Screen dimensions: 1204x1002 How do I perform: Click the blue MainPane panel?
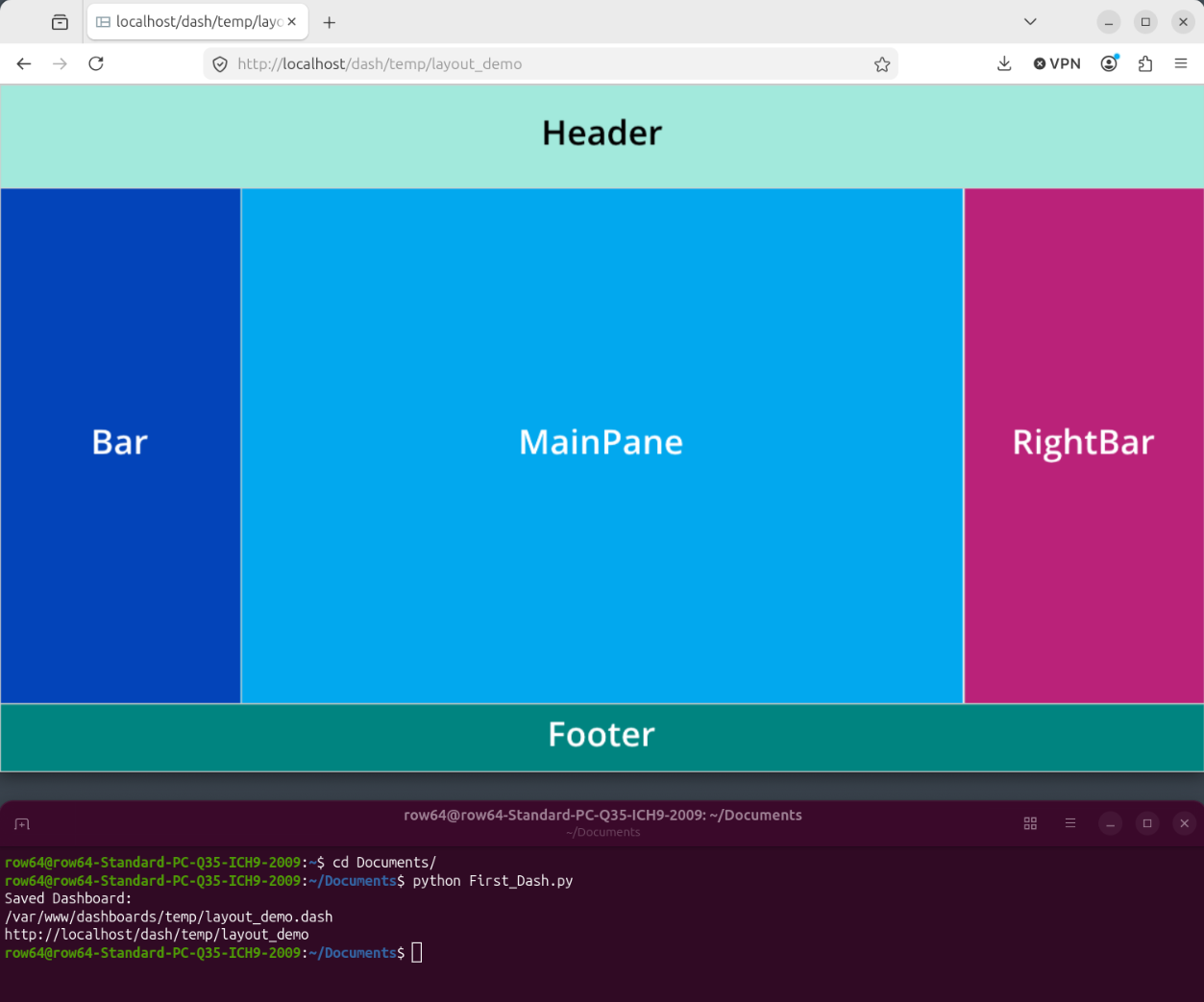pyautogui.click(x=602, y=446)
